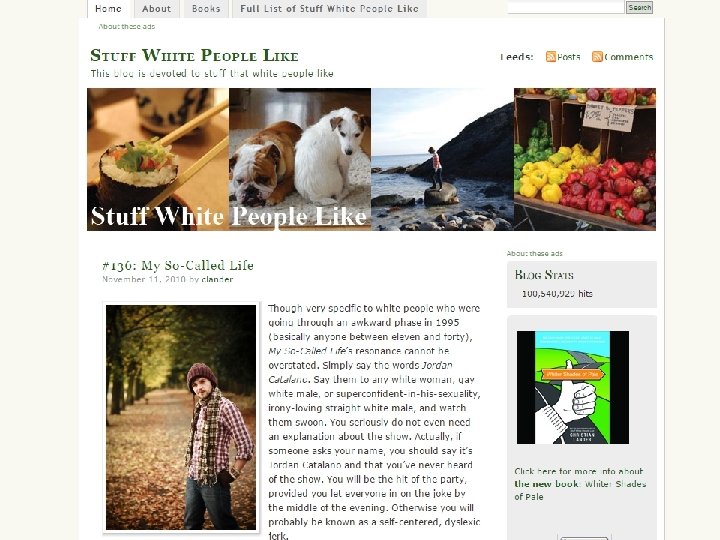
Task: Open post #136: My So-Called Life
Action: (178, 265)
